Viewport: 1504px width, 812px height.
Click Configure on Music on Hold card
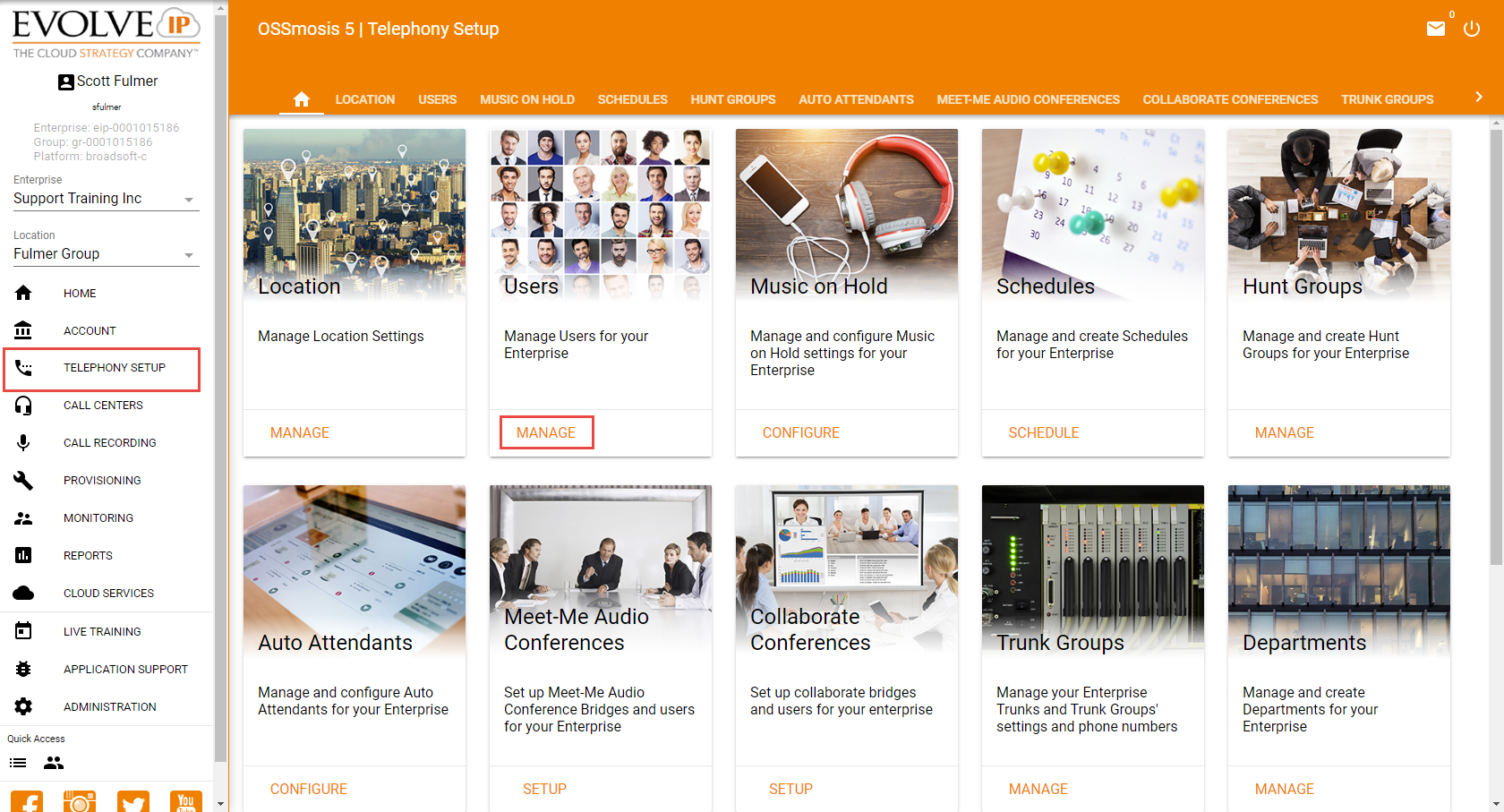(800, 433)
